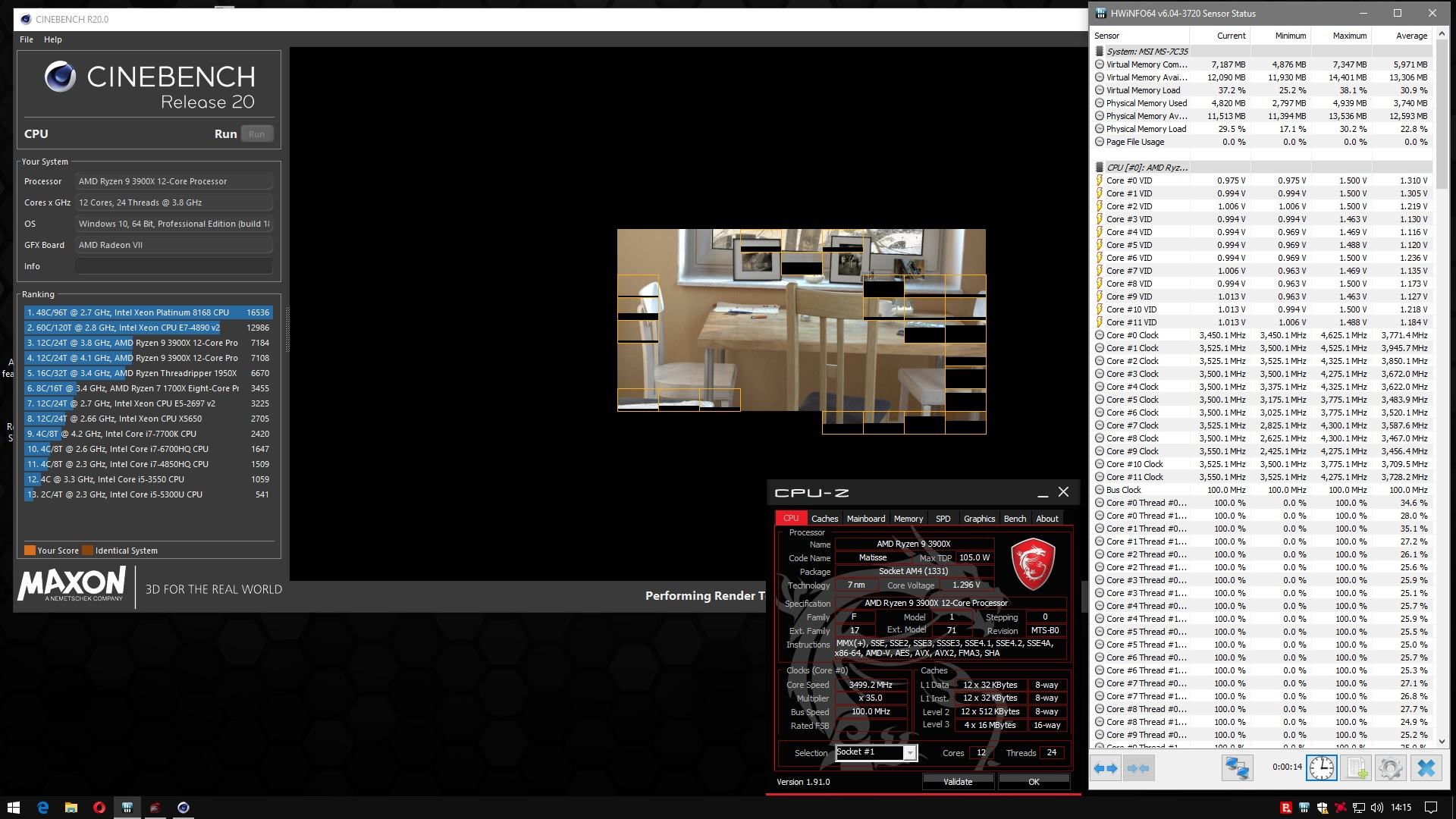Screen dimensions: 1456x819
Task: Click the HWiNFO collapse arrows button
Action: click(x=1138, y=768)
